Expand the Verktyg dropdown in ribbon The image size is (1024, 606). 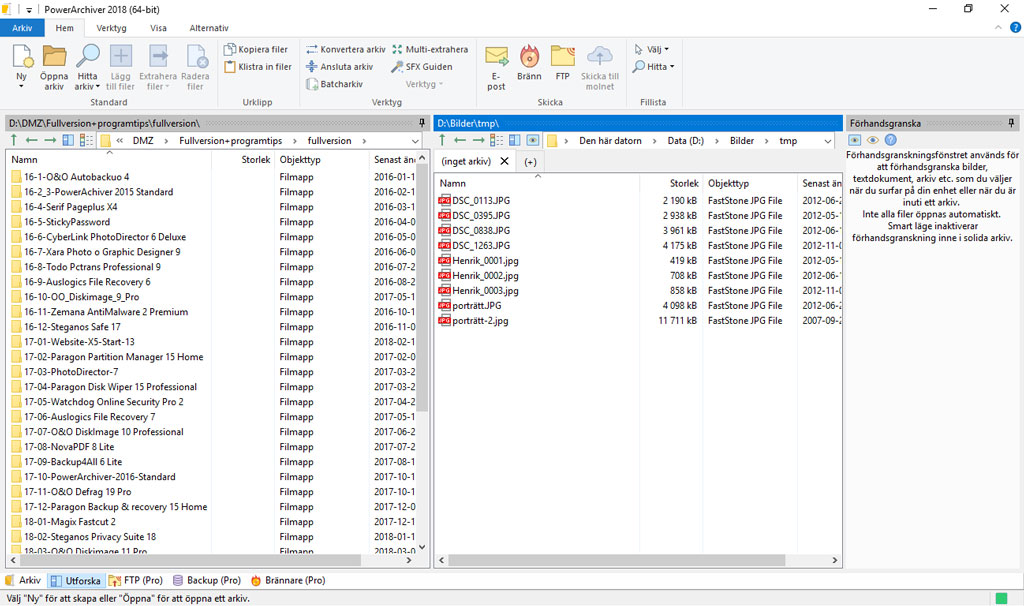[424, 84]
